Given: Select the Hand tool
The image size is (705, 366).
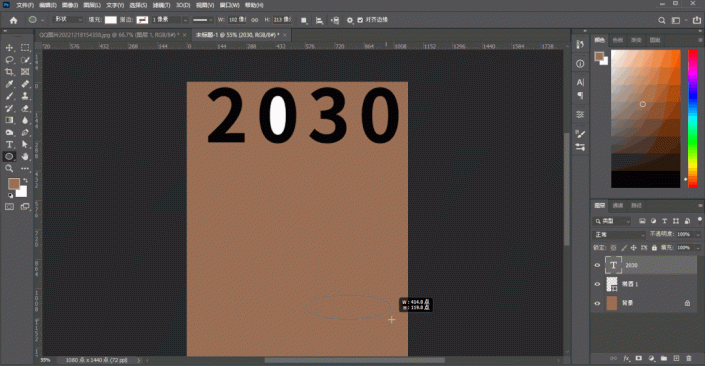Looking at the screenshot, I should (x=25, y=156).
